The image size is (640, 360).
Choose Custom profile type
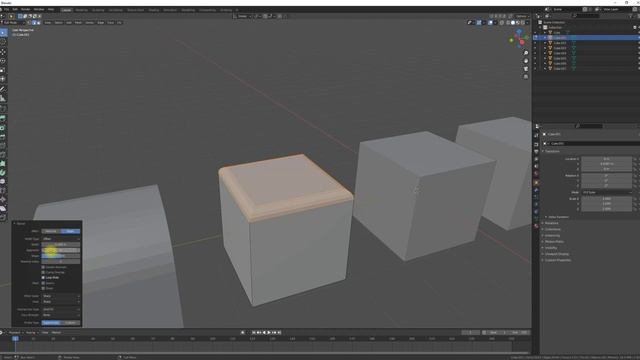tap(71, 322)
